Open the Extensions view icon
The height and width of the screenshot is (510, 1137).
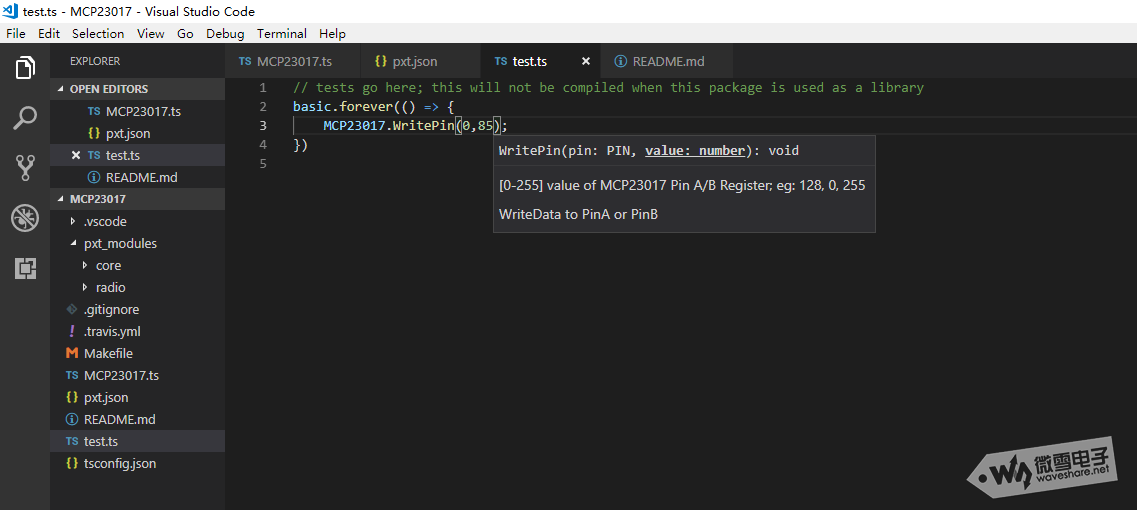click(x=25, y=268)
